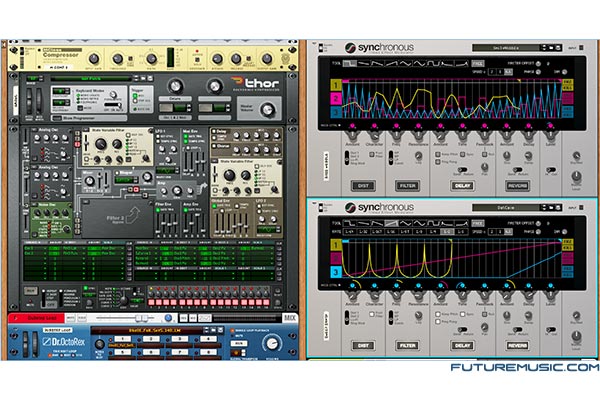Toggle Post Filter checkbox in upper Synchronous

point(371,154)
